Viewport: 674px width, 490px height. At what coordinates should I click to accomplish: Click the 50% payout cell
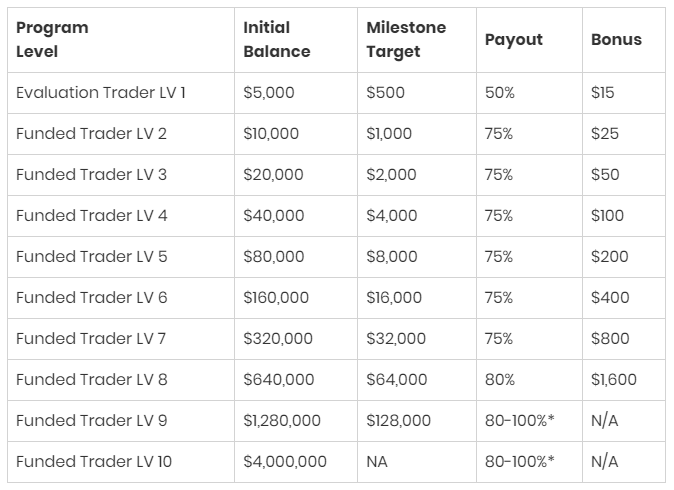[x=500, y=93]
